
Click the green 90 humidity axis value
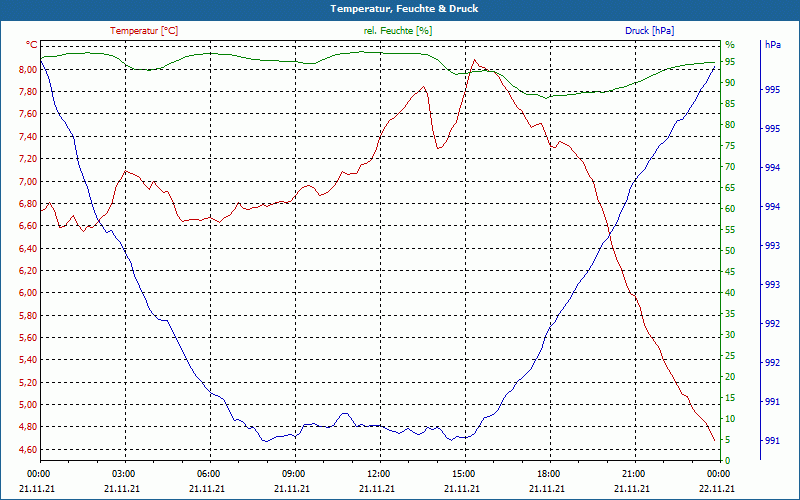coord(730,83)
